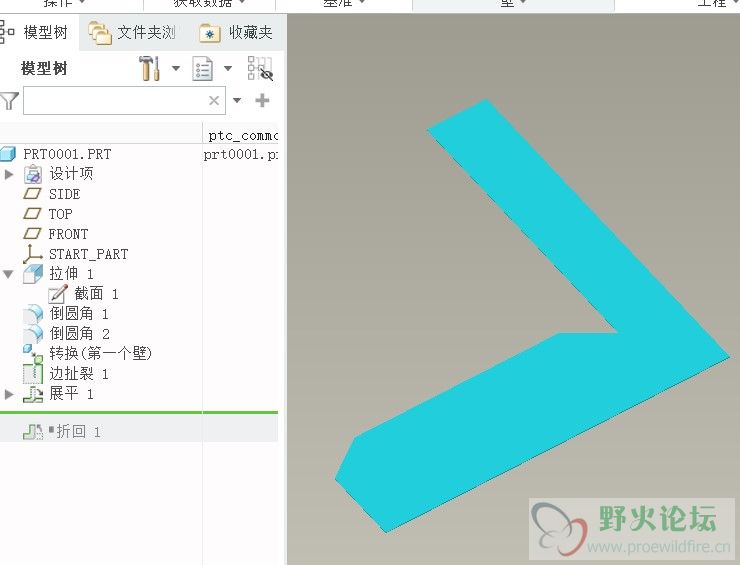Select 转换(第一个壁) feature
The height and width of the screenshot is (565, 740).
[x=101, y=354]
